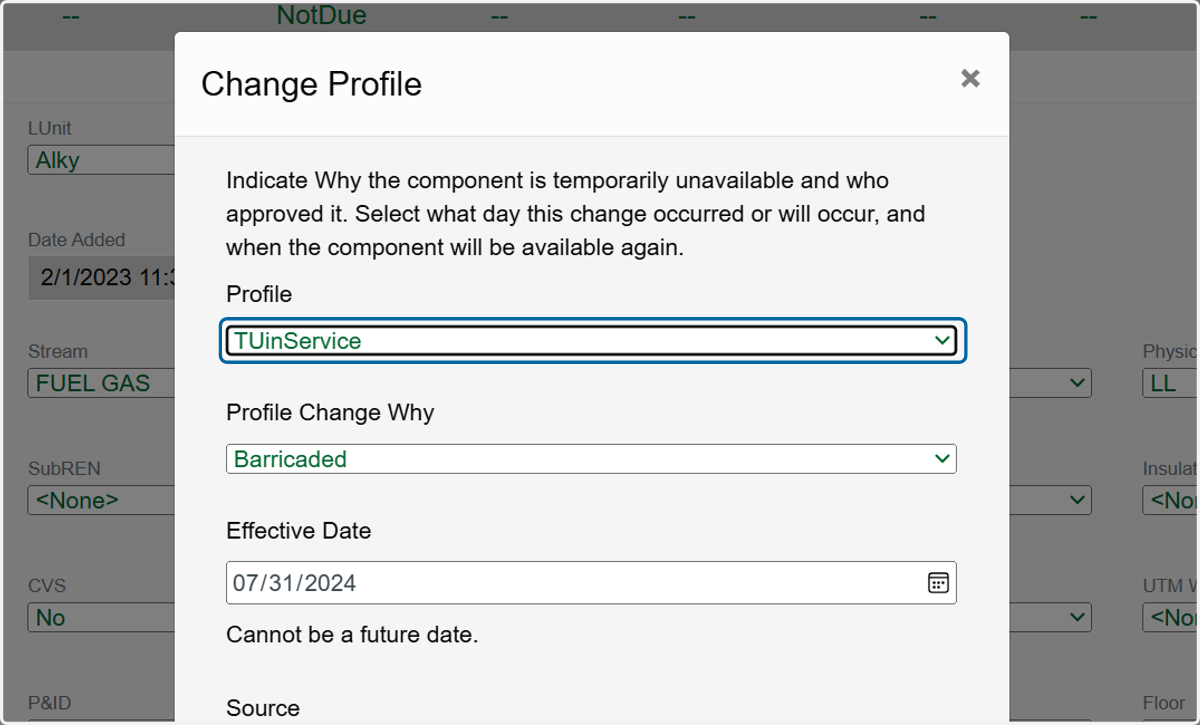Open the Effective Date calendar picker icon
The height and width of the screenshot is (725, 1200).
pos(937,583)
